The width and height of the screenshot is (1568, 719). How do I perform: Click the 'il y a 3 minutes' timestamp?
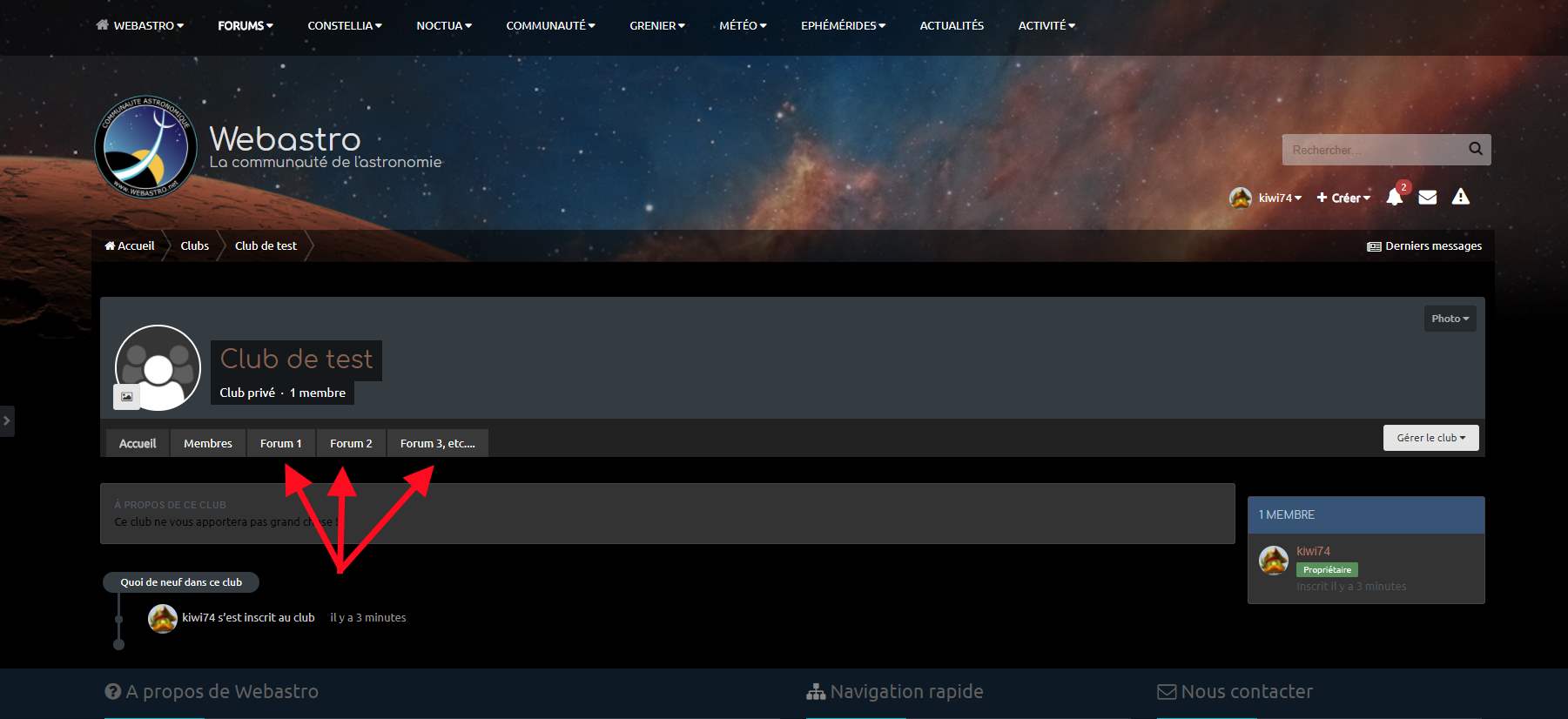(x=368, y=617)
